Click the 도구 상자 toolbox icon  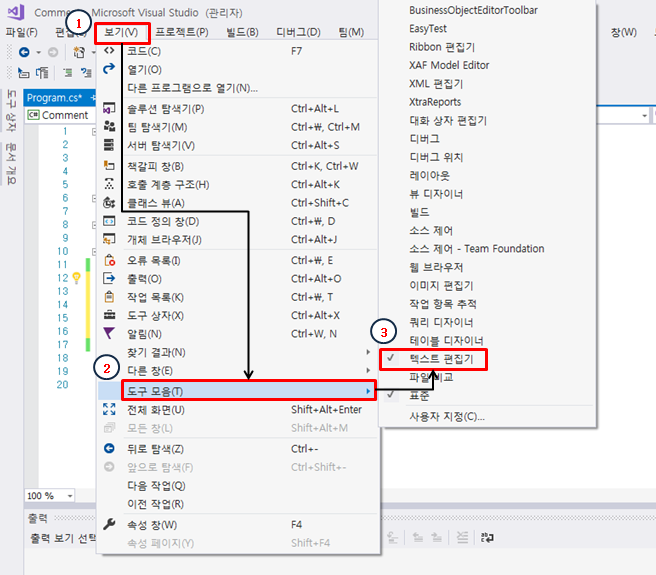tap(109, 315)
